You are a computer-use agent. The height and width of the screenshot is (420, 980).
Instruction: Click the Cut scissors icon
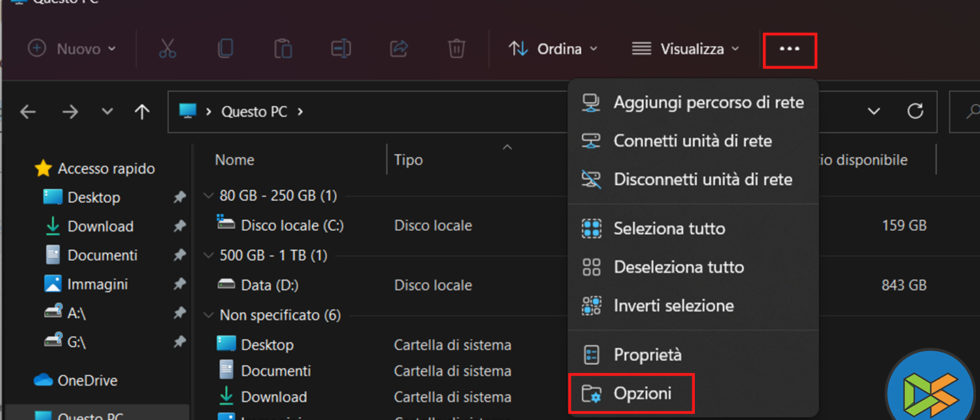tap(167, 48)
